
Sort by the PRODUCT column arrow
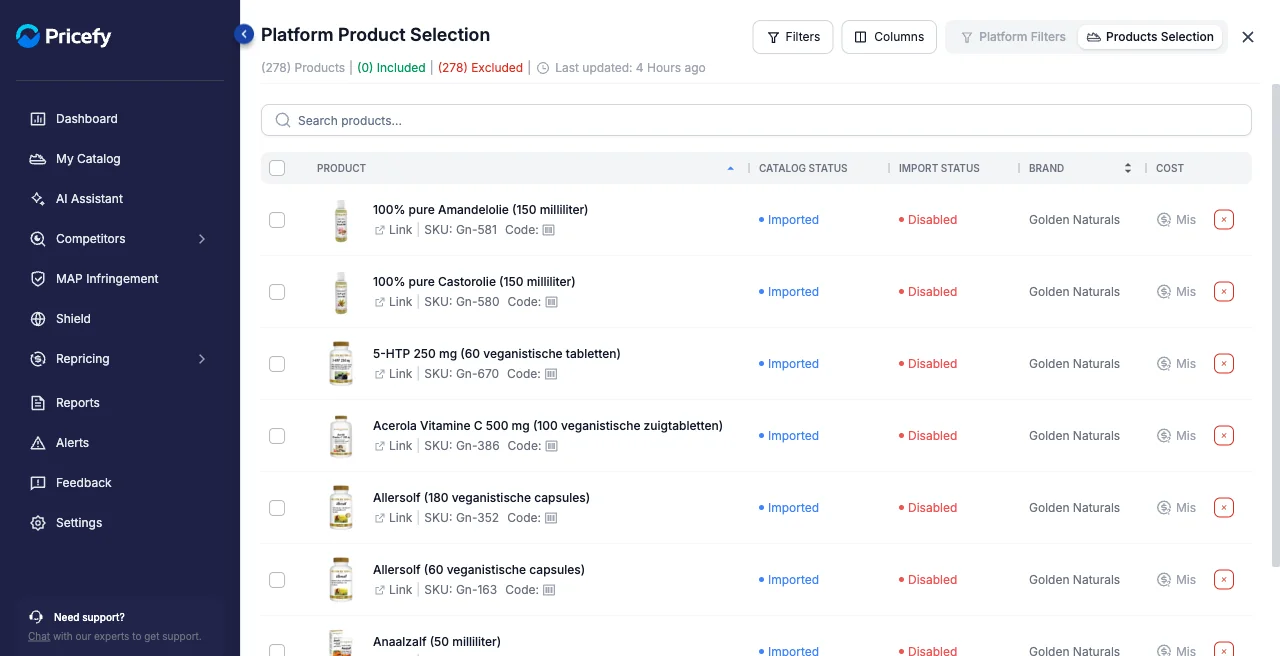(731, 168)
